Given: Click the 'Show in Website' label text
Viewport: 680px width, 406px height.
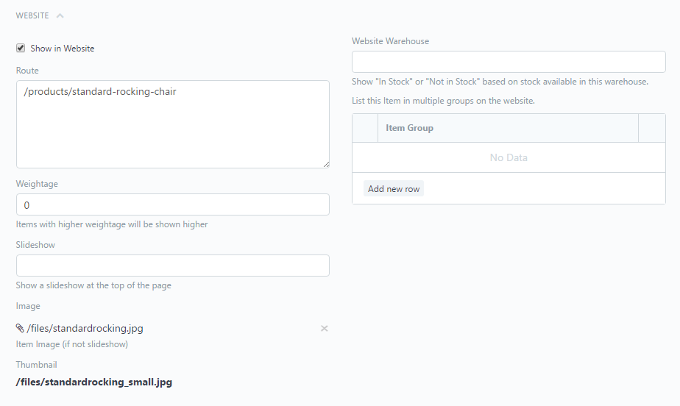Looking at the screenshot, I should click(x=62, y=48).
